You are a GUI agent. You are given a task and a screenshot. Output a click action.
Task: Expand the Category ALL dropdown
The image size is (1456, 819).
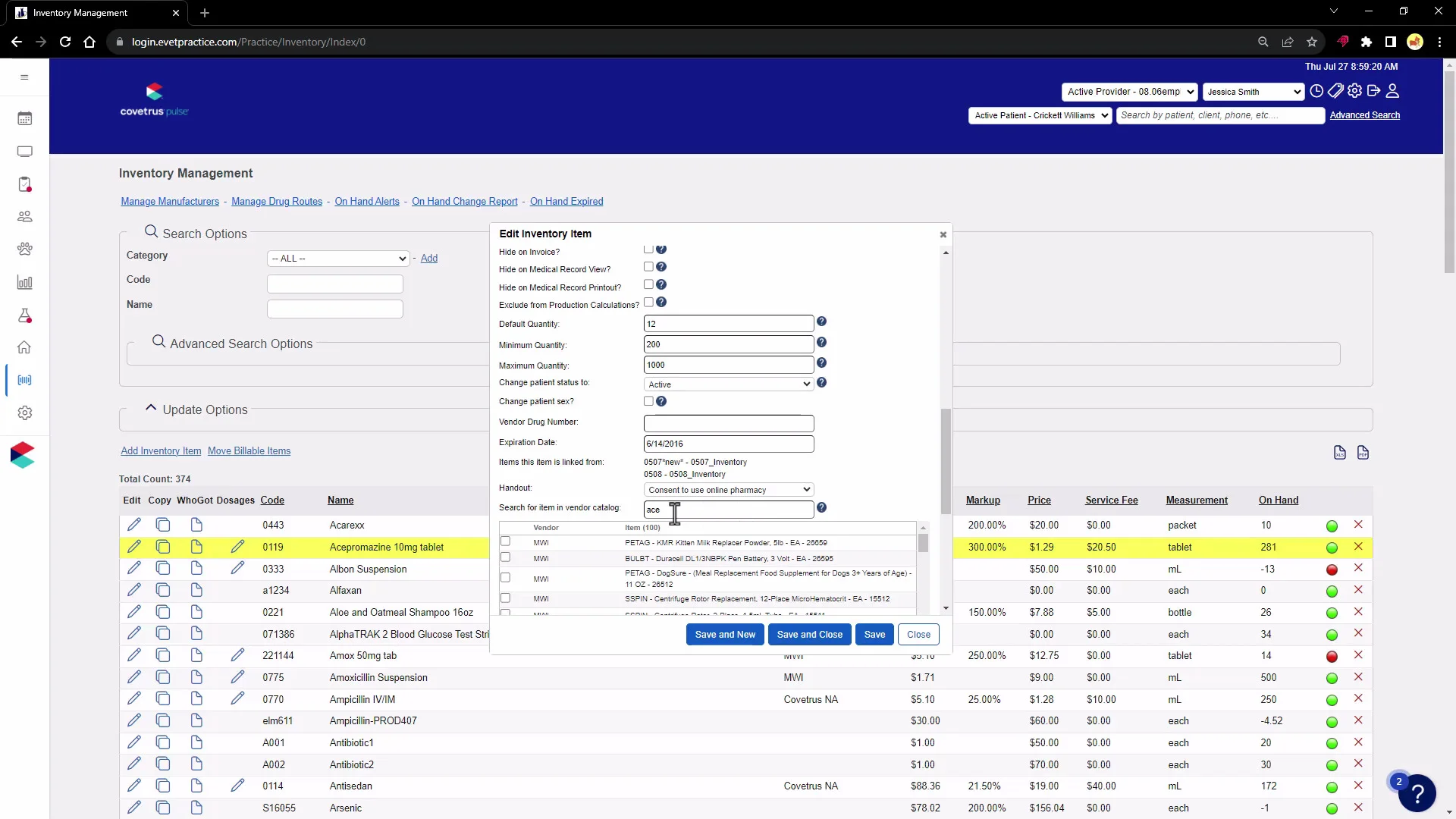(338, 259)
